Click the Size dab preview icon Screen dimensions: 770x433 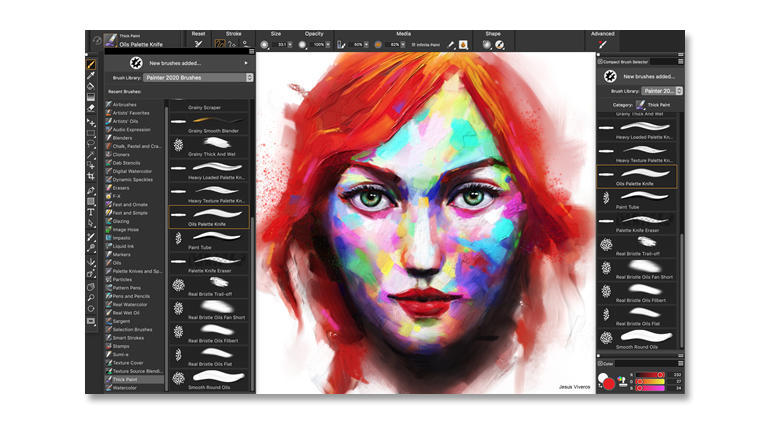264,45
